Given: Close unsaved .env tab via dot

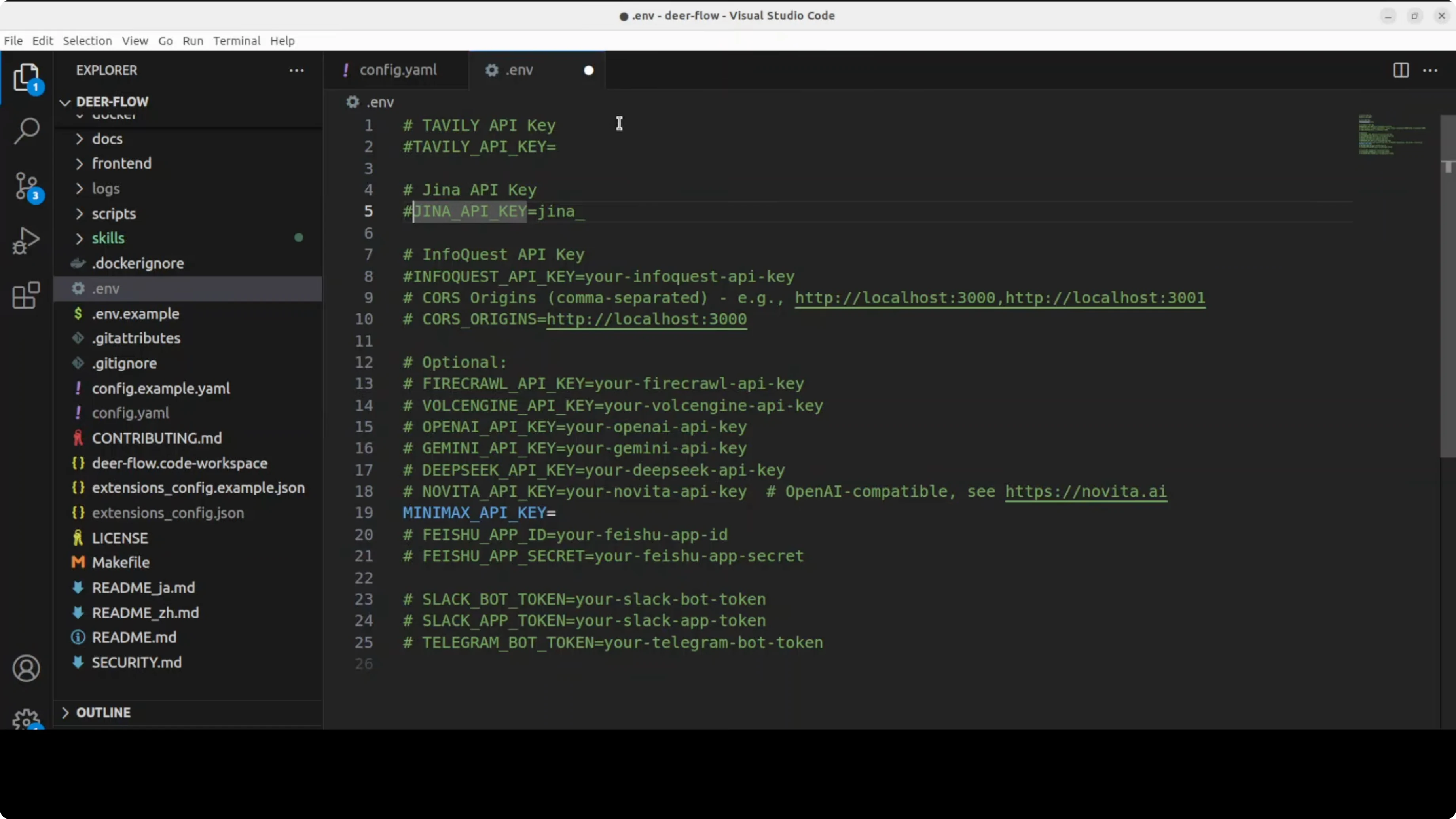Looking at the screenshot, I should (x=588, y=70).
